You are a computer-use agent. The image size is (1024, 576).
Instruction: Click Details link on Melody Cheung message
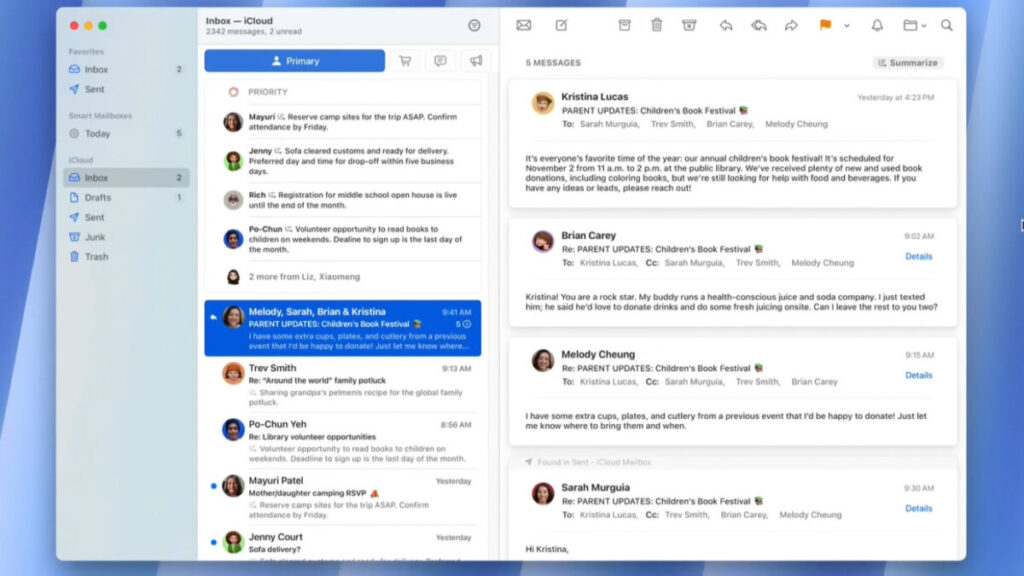[918, 376]
